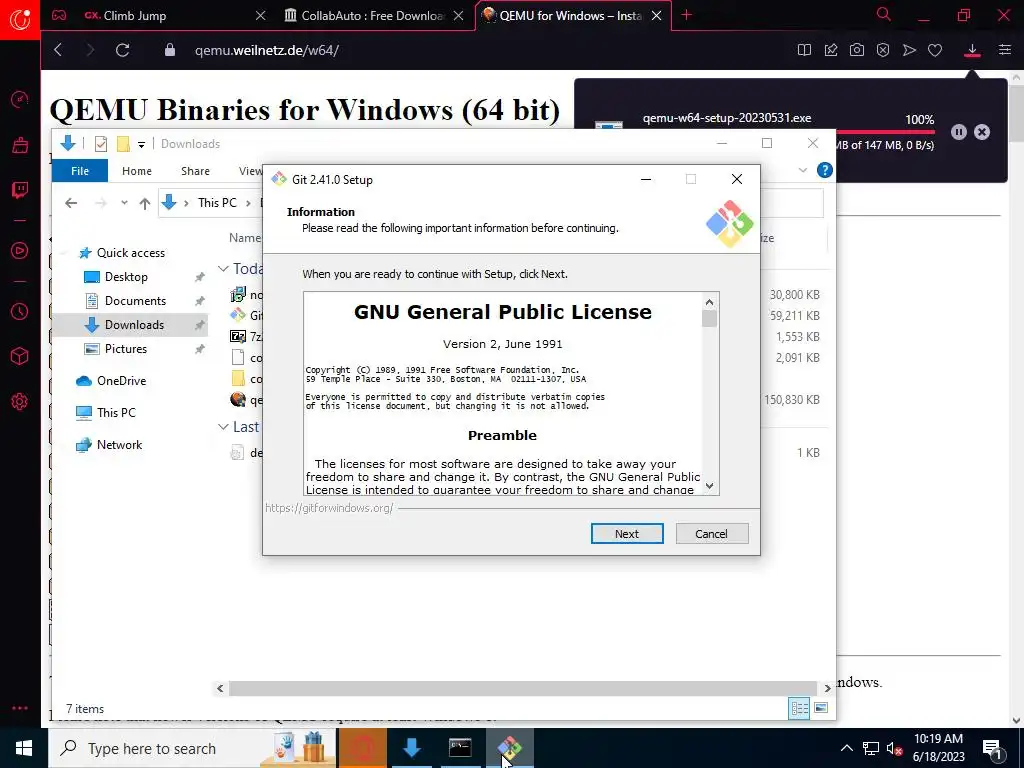Image resolution: width=1024 pixels, height=768 pixels.
Task: Open the Windows Start menu
Action: [x=24, y=748]
